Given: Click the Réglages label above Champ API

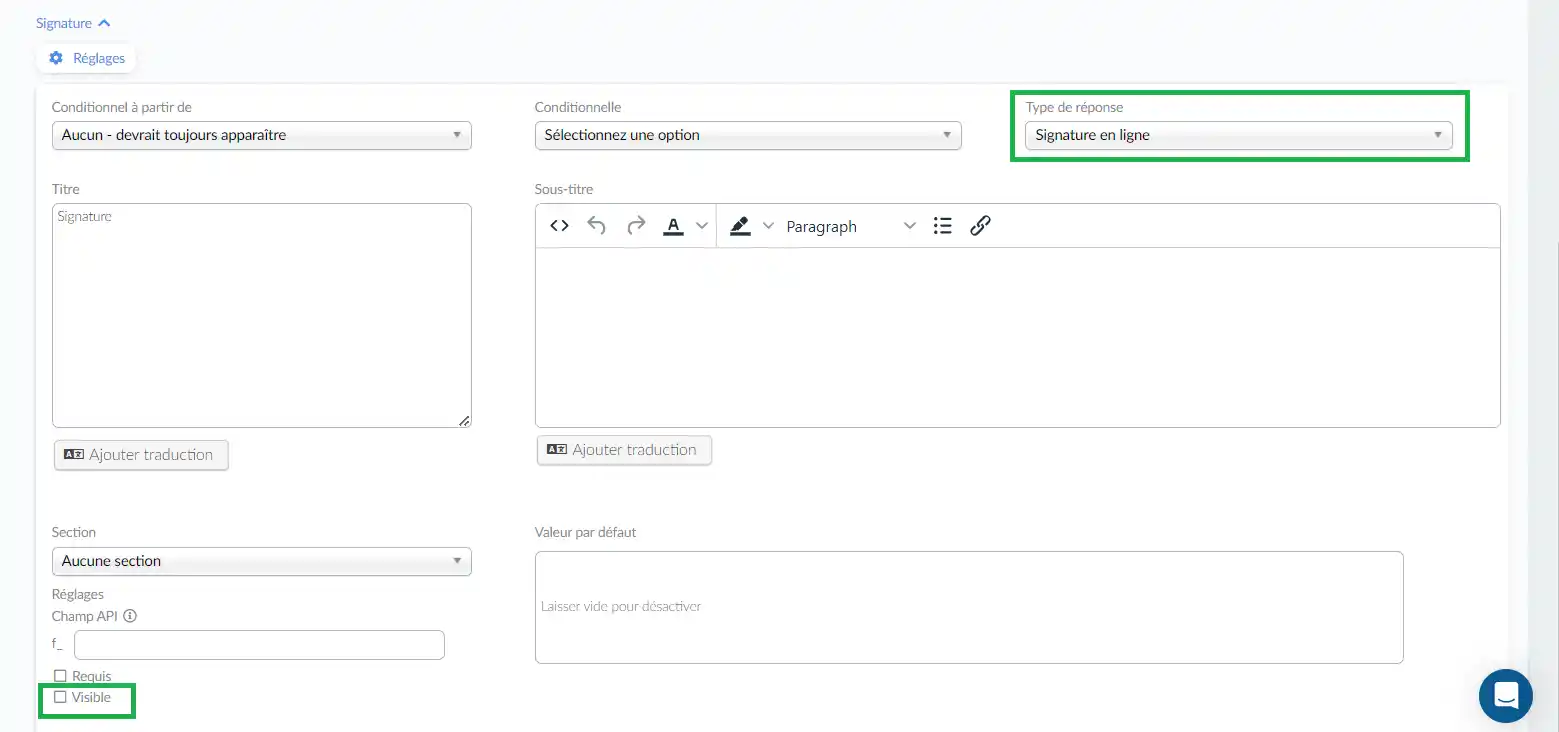Looking at the screenshot, I should click(x=78, y=594).
